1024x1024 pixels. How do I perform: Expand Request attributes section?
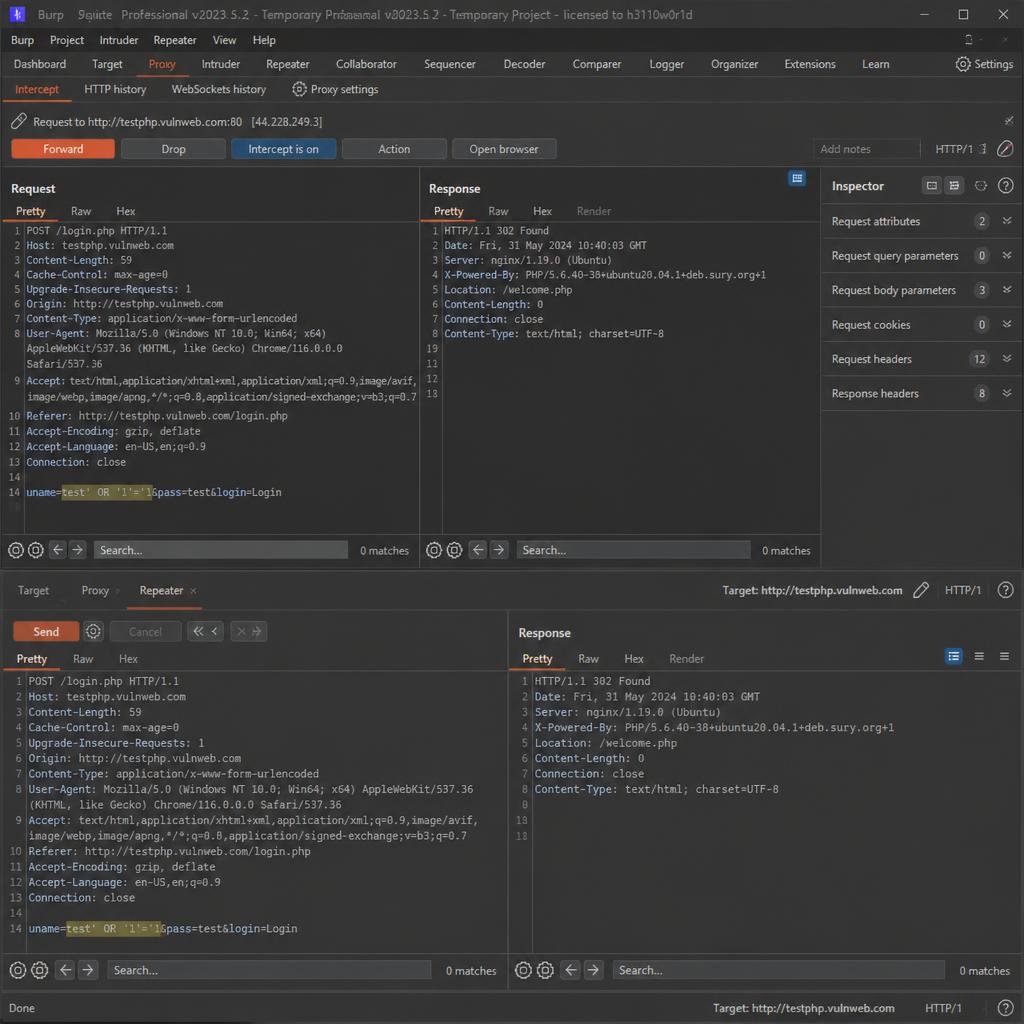[x=1007, y=221]
